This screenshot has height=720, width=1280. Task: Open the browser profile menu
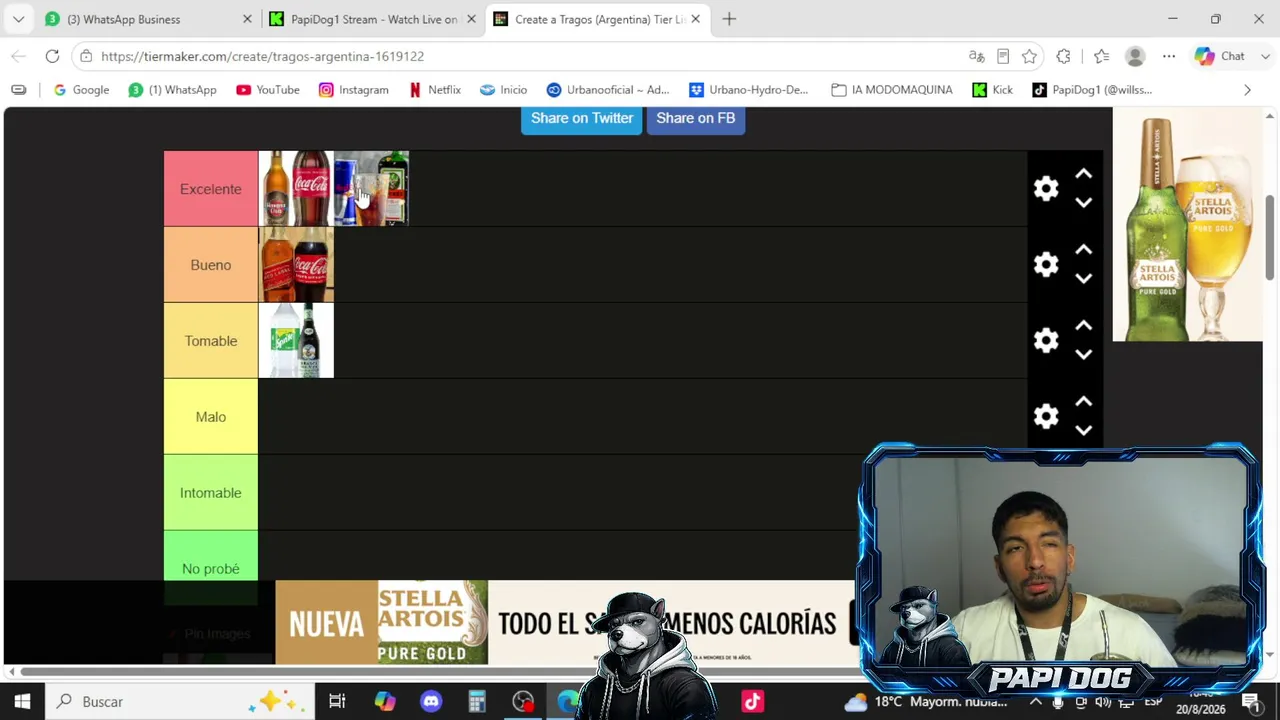(x=1135, y=56)
